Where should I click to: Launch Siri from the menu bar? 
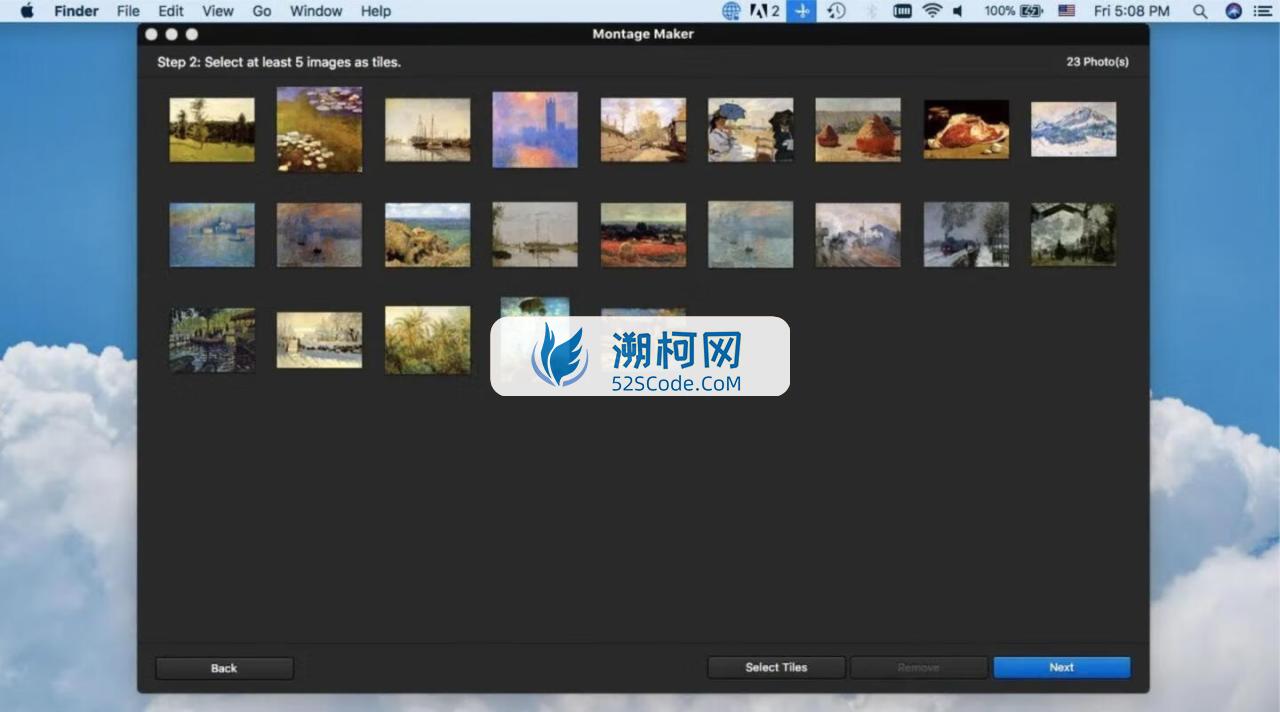coord(1233,11)
